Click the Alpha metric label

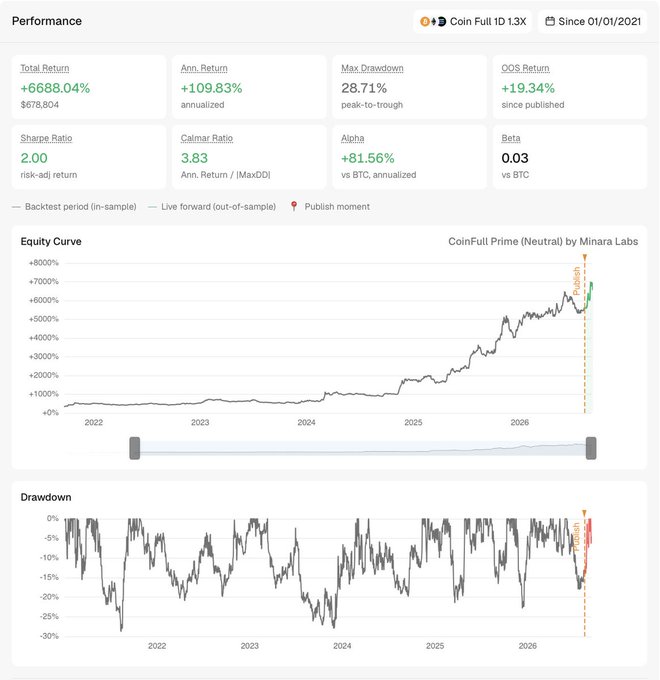tap(353, 138)
